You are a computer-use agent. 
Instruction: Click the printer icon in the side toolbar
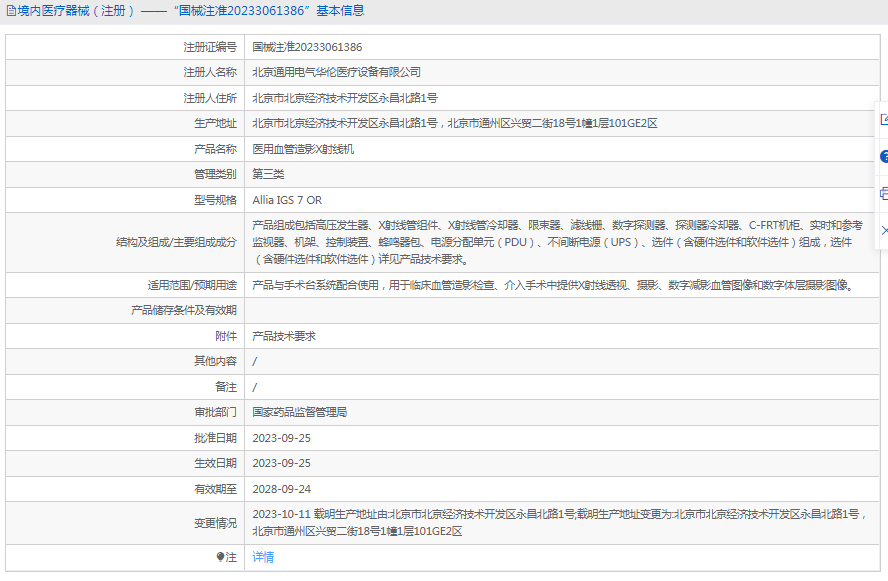[884, 194]
